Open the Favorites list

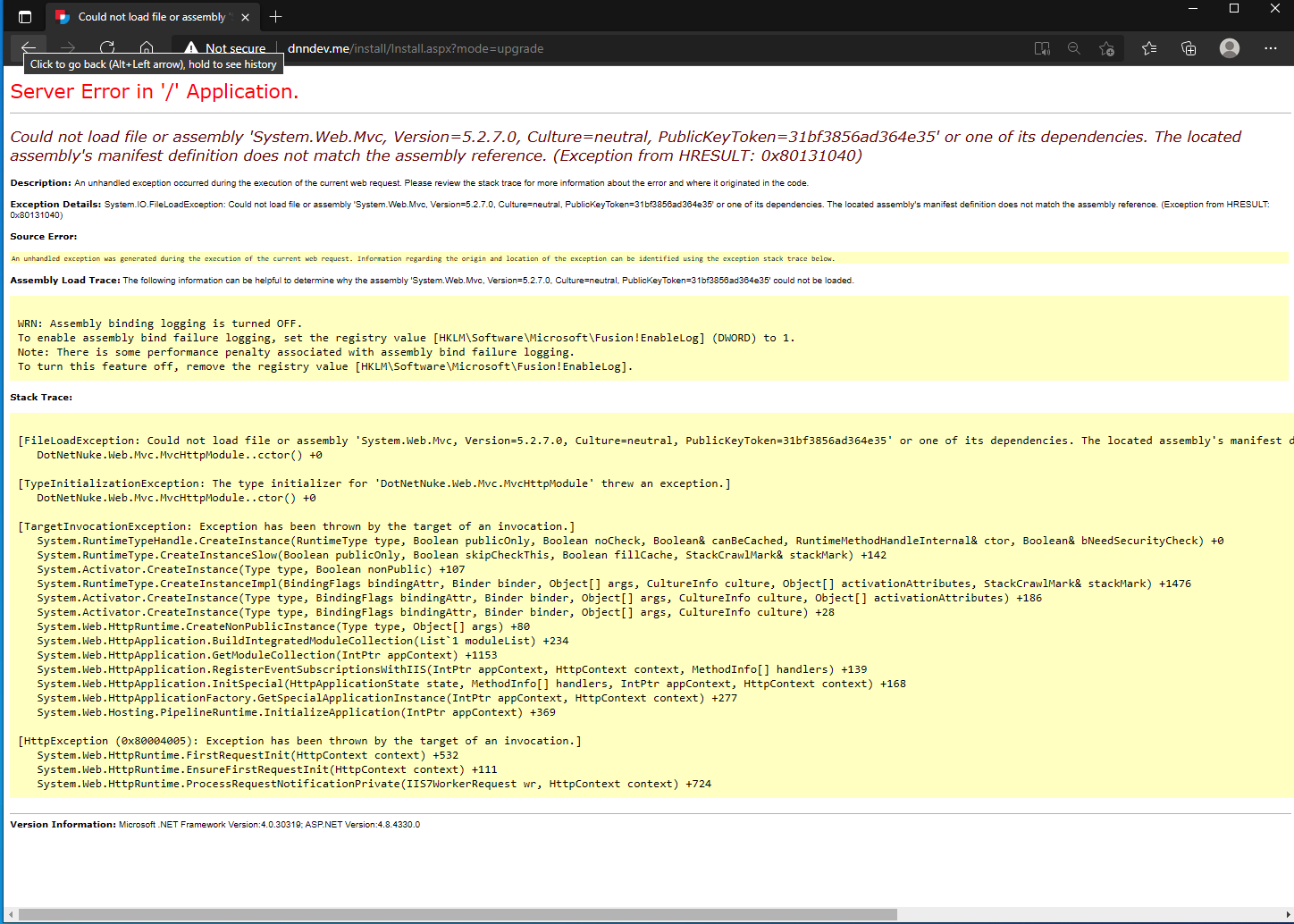click(1149, 48)
